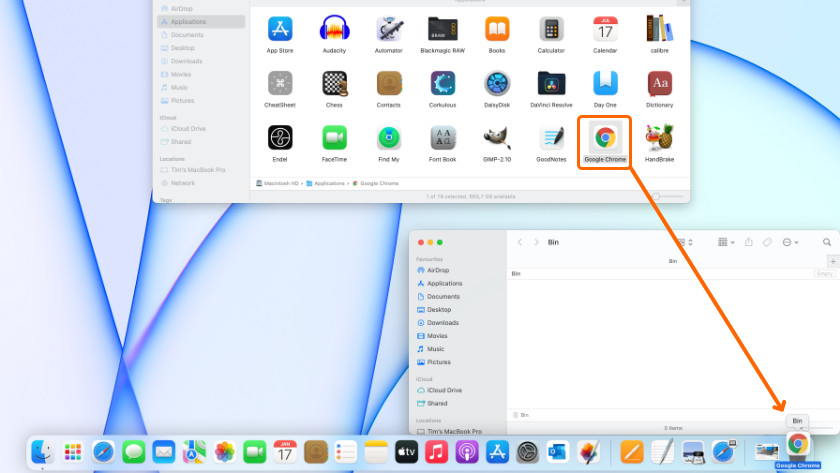Open Launchpad from the Dock
The height and width of the screenshot is (473, 840).
[73, 452]
